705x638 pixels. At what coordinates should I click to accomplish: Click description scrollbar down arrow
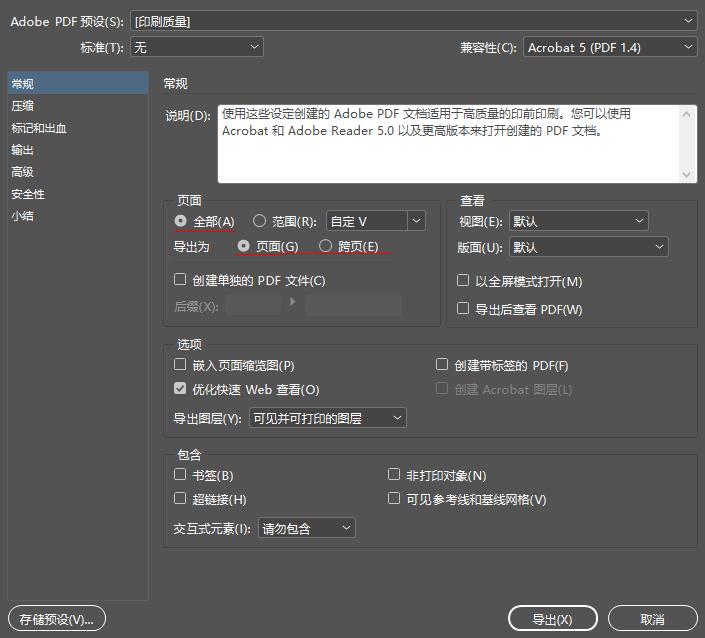(687, 174)
